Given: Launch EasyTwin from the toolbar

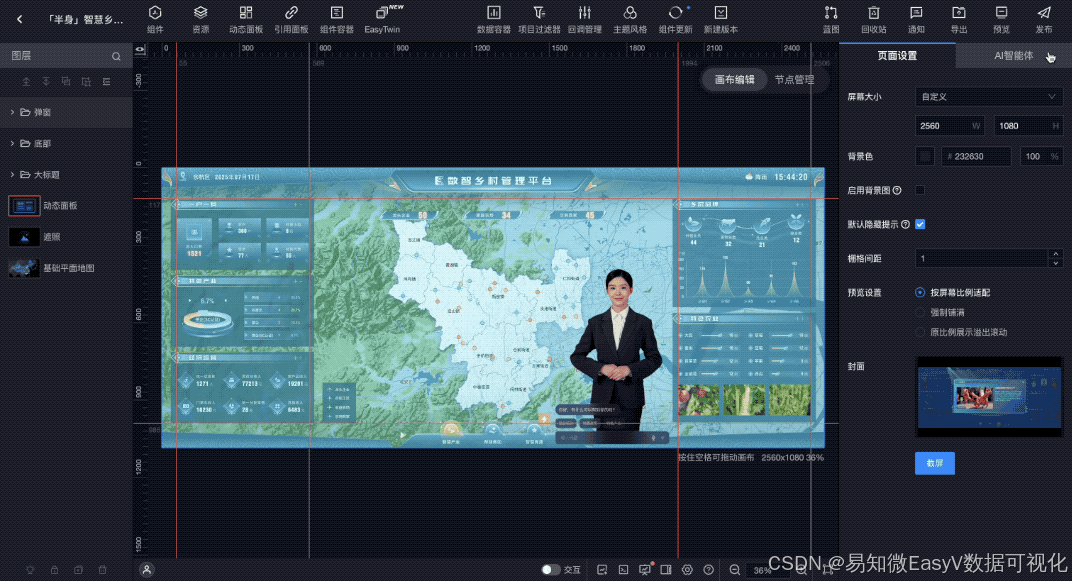Looking at the screenshot, I should tap(382, 19).
